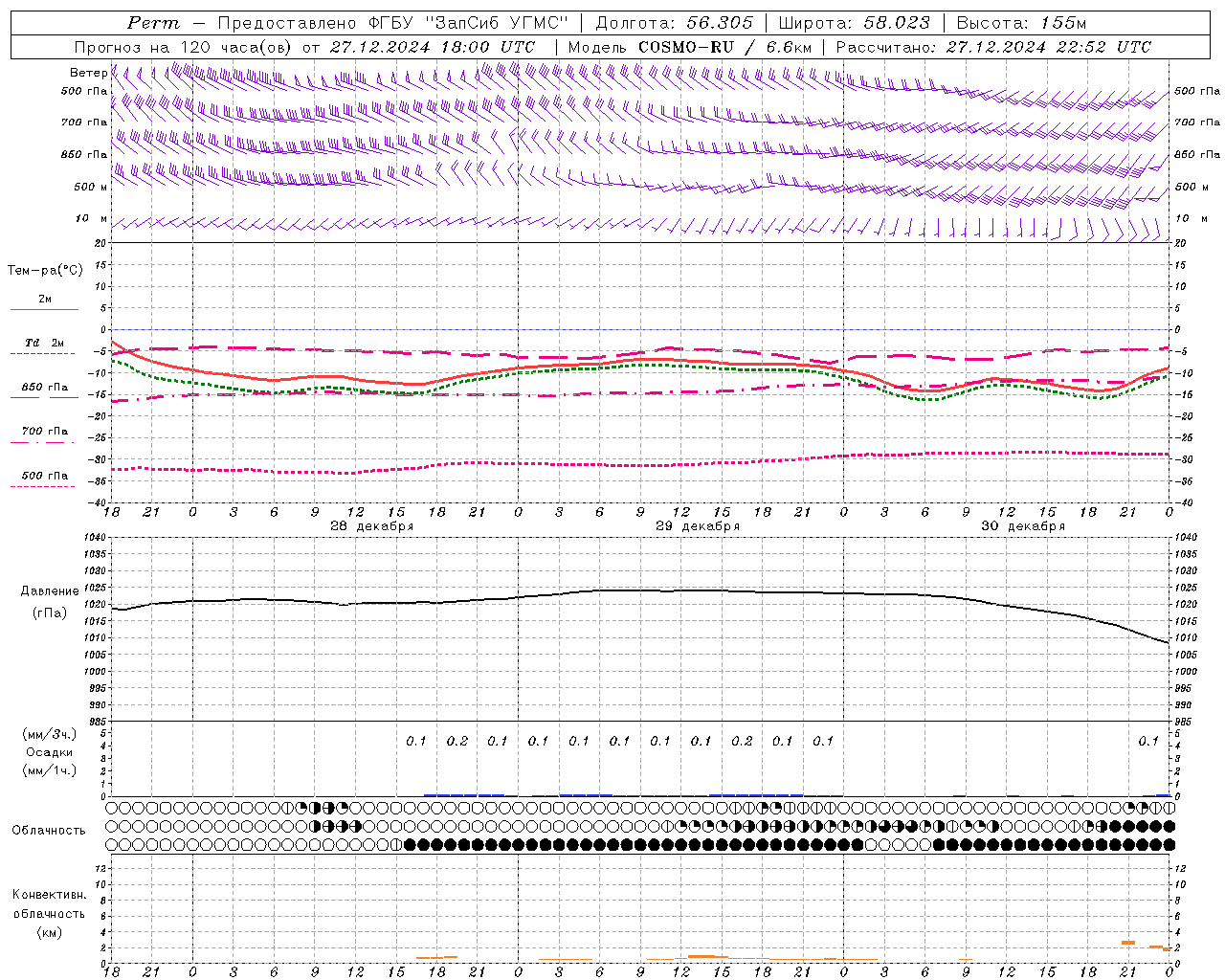The width and height of the screenshot is (1225, 980).
Task: Click the "(км)" unit of convective cloudiness
Action: (49, 932)
